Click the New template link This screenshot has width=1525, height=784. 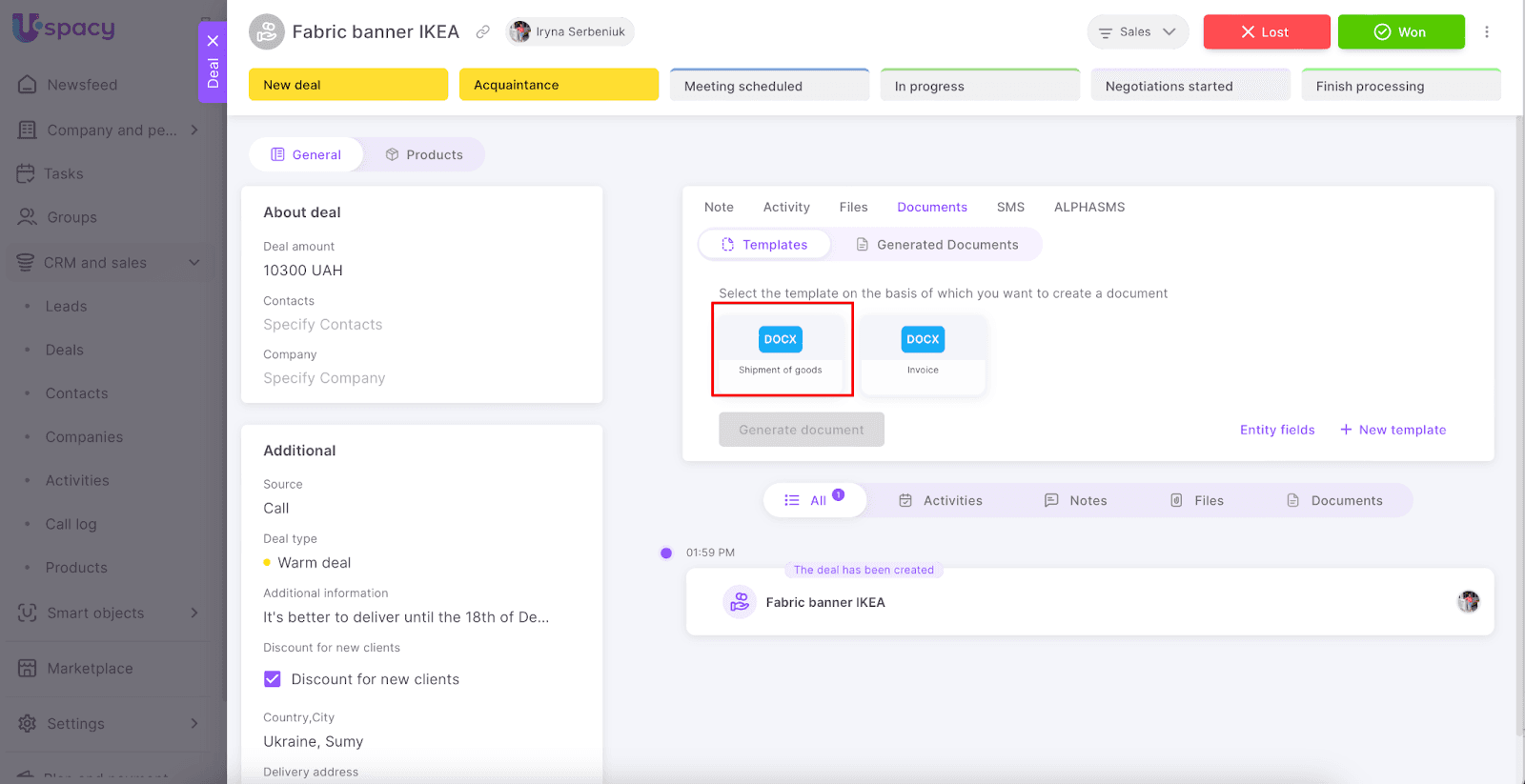1393,430
